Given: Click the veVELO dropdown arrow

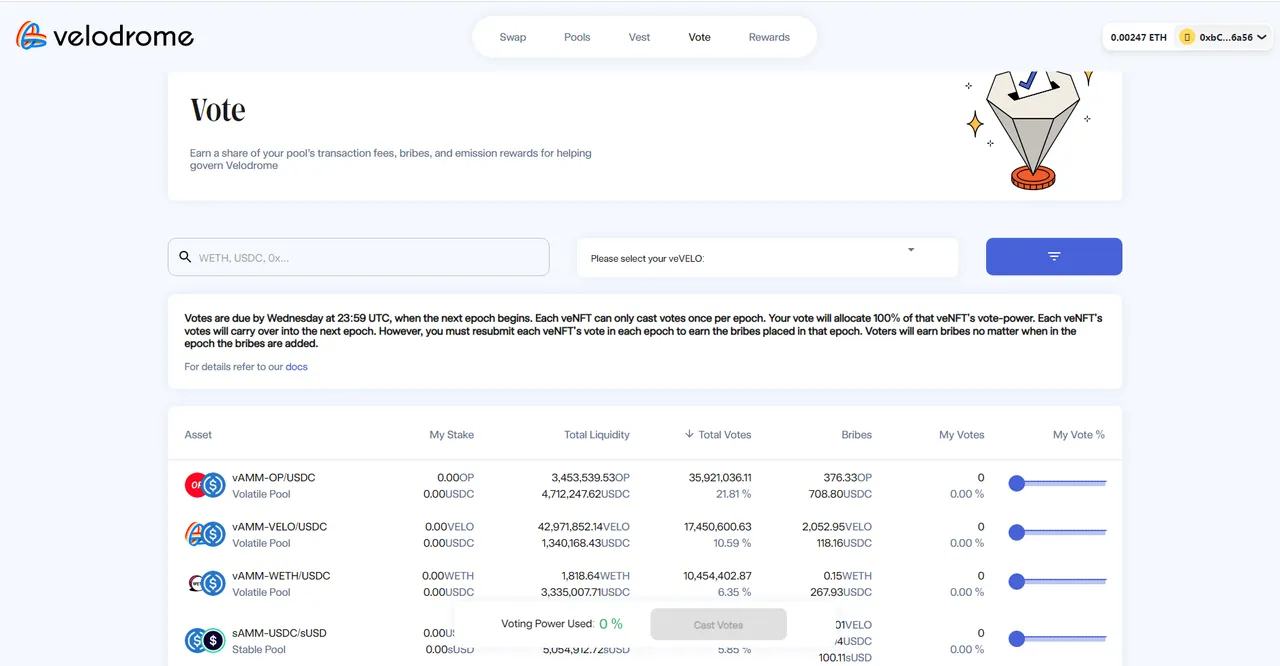Looking at the screenshot, I should (911, 250).
